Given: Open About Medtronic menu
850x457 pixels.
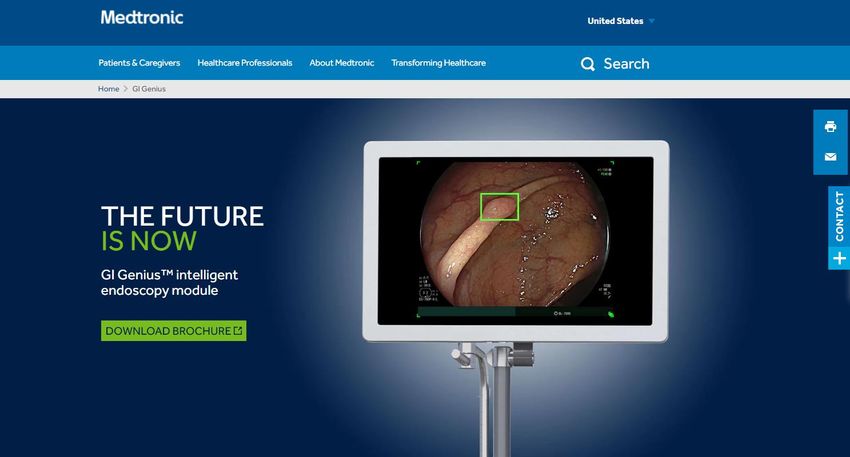Looking at the screenshot, I should (x=342, y=63).
